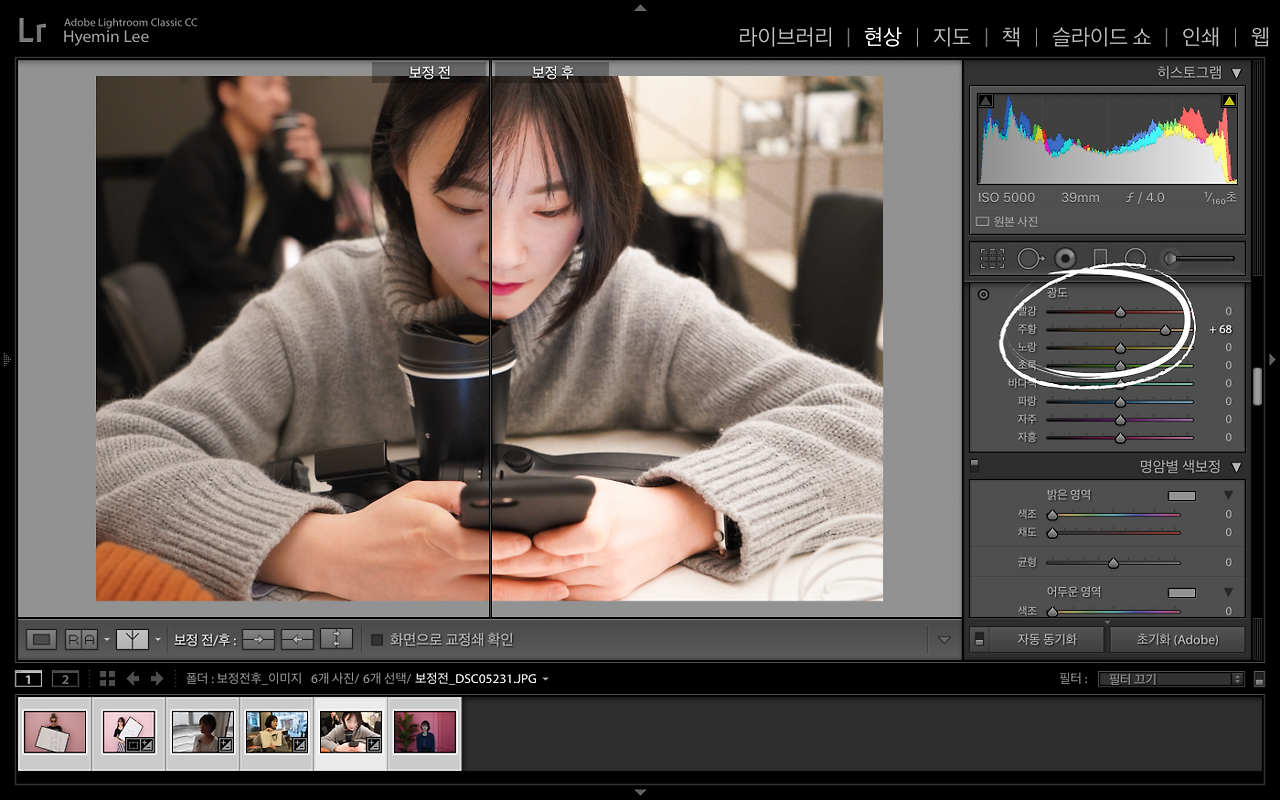This screenshot has width=1280, height=800.
Task: Collapse the 히스토그램 panel
Action: tap(1237, 72)
